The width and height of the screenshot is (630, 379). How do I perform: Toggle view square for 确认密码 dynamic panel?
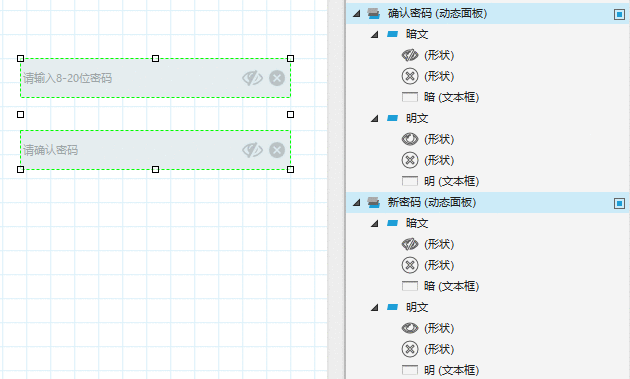(x=619, y=14)
